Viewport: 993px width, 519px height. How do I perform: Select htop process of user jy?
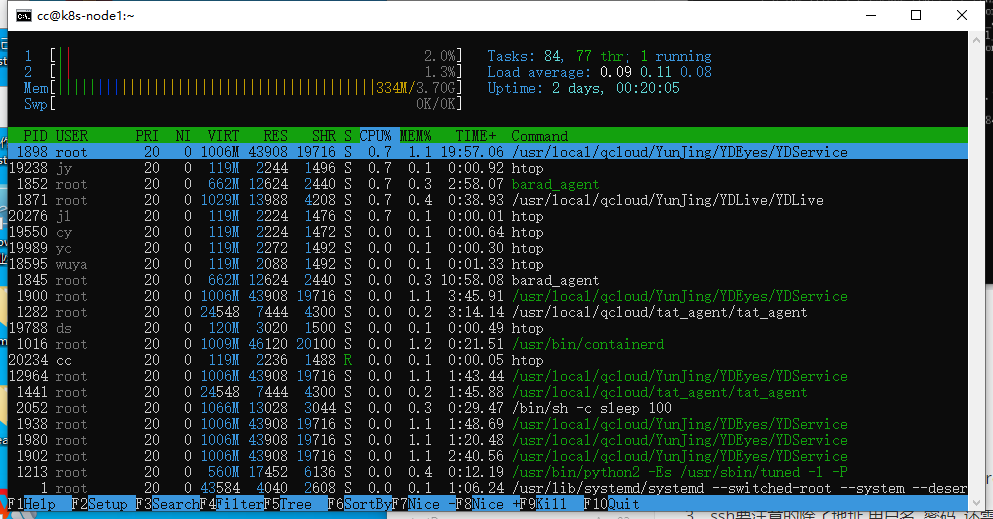[488, 168]
